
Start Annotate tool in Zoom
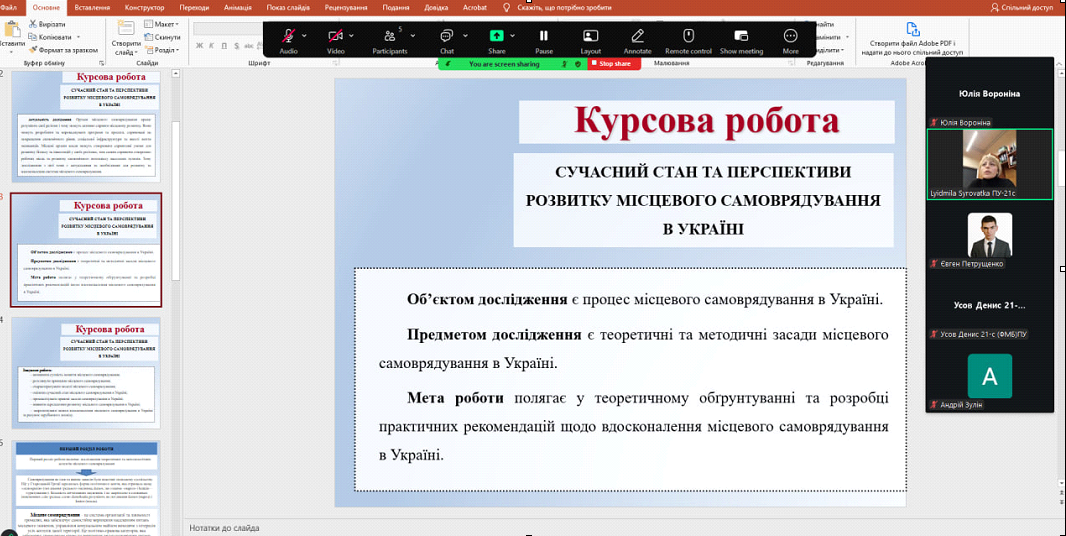point(637,36)
